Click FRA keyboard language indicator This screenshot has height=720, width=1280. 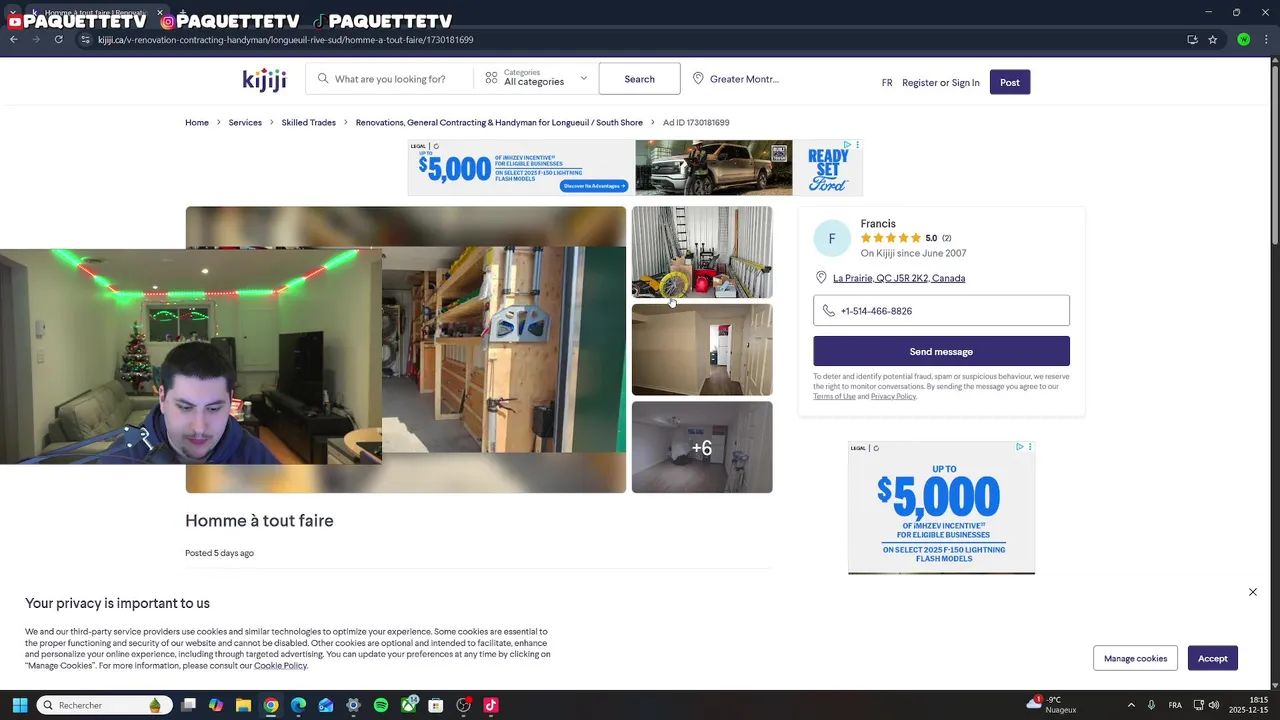(1175, 705)
